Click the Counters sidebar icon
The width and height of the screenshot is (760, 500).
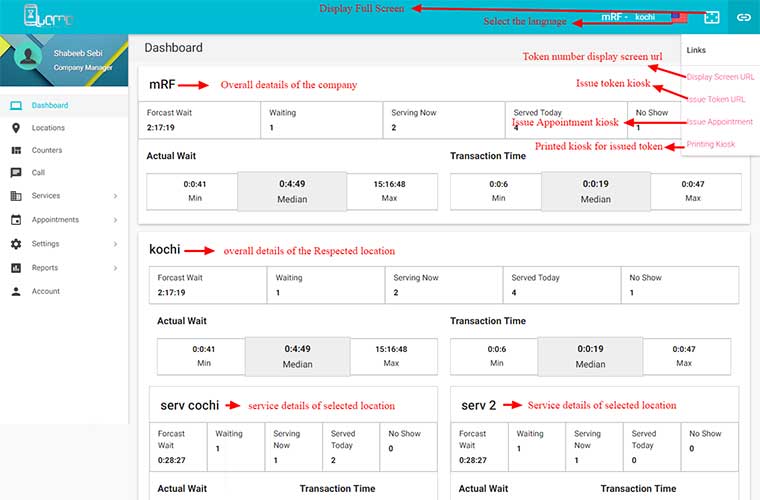[x=16, y=150]
